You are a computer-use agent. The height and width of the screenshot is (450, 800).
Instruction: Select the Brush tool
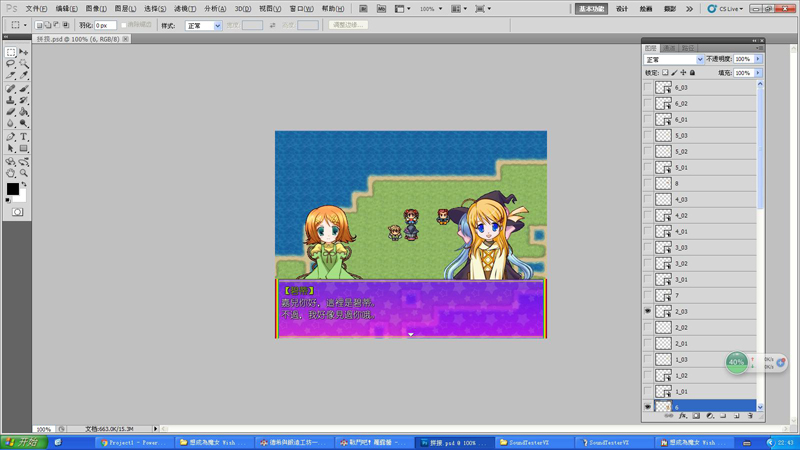[x=23, y=89]
